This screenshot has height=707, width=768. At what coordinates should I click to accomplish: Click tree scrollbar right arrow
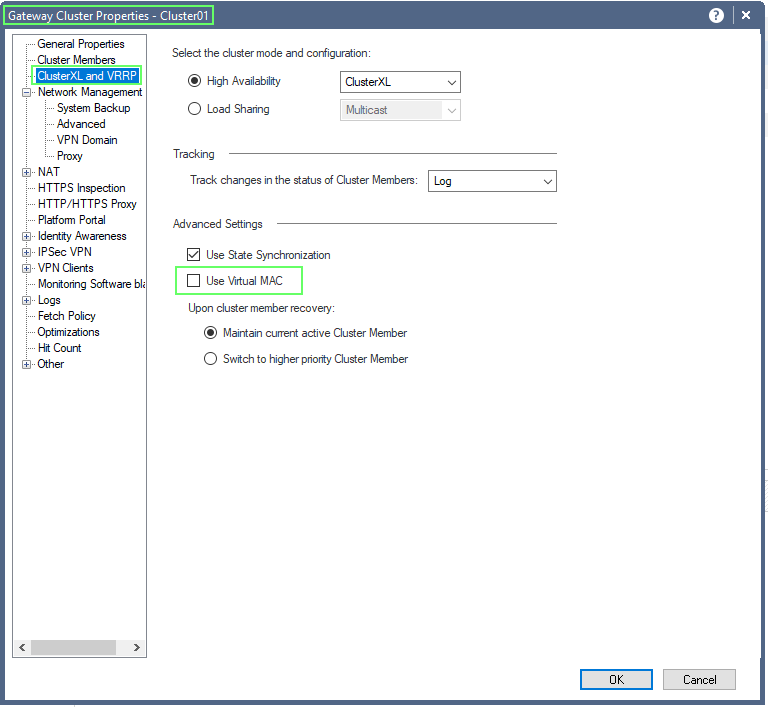[x=137, y=648]
